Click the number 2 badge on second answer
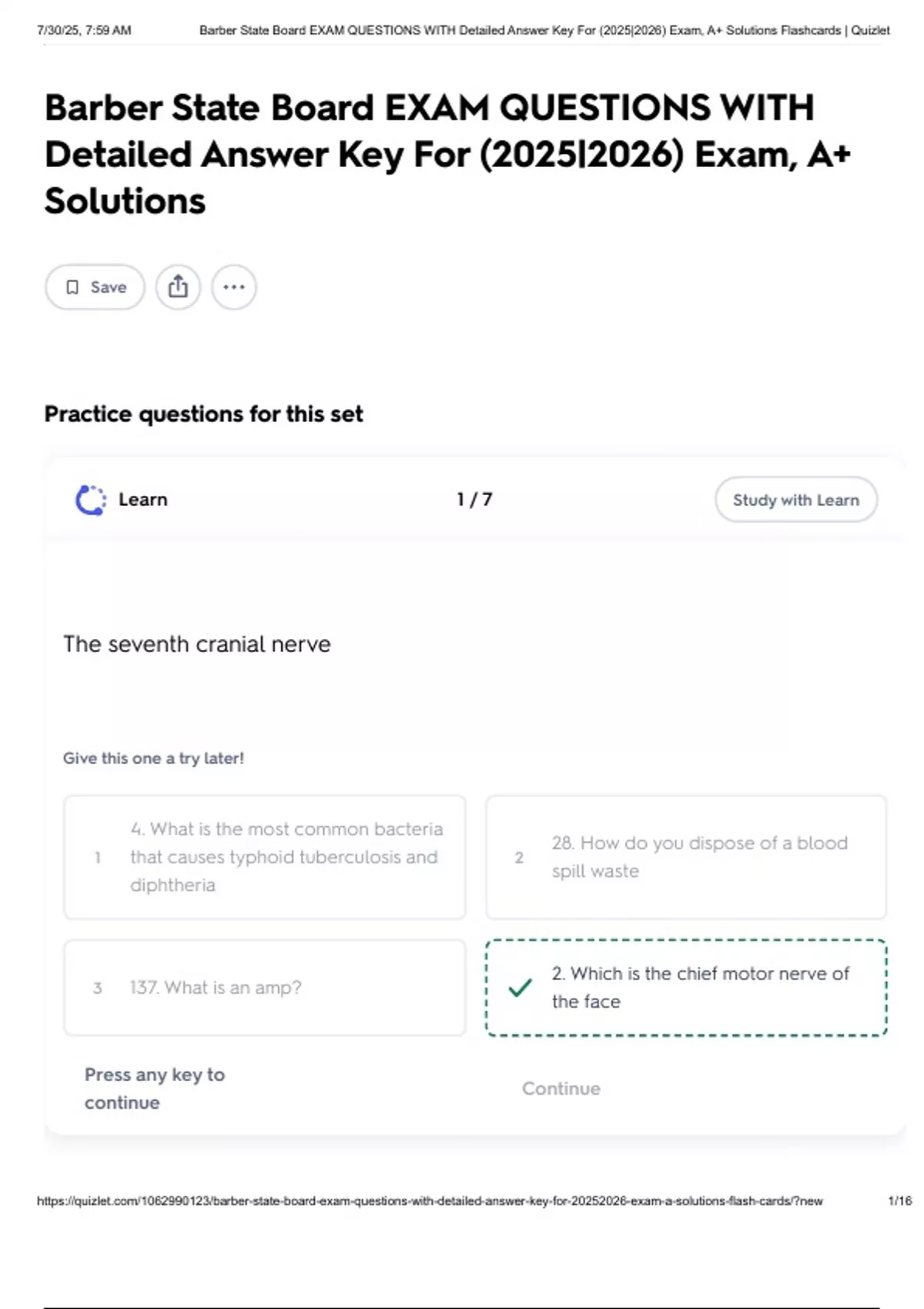 519,857
